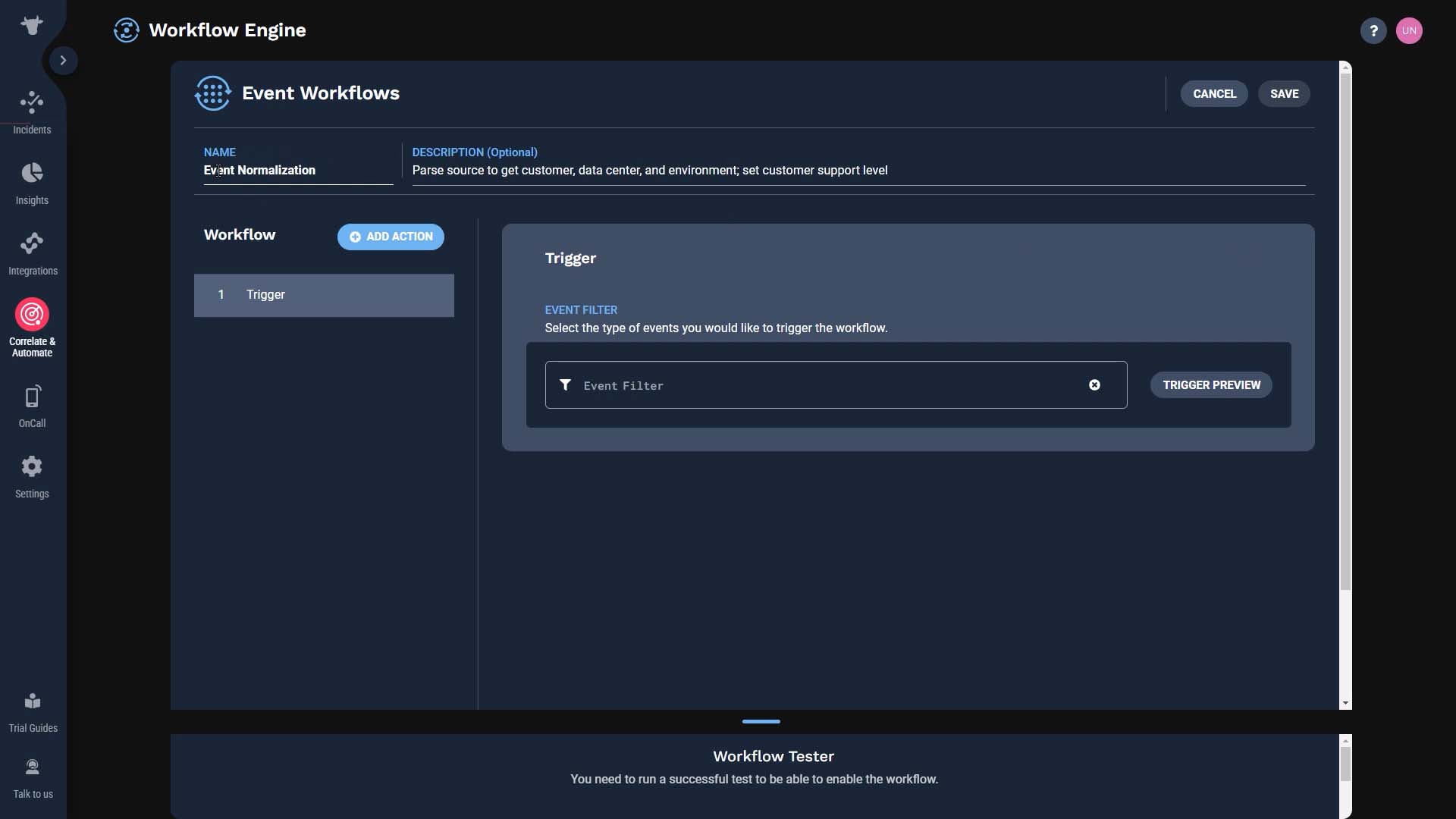This screenshot has width=1456, height=819.
Task: Click the Trigger workflow item
Action: [x=324, y=295]
